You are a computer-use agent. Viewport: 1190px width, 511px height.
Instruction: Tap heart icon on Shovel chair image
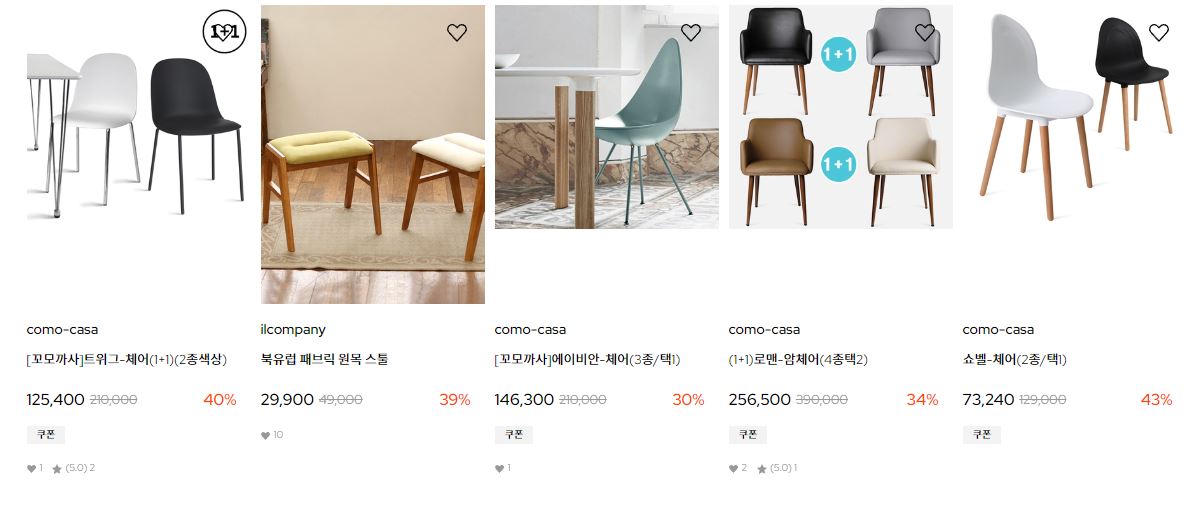point(1158,32)
